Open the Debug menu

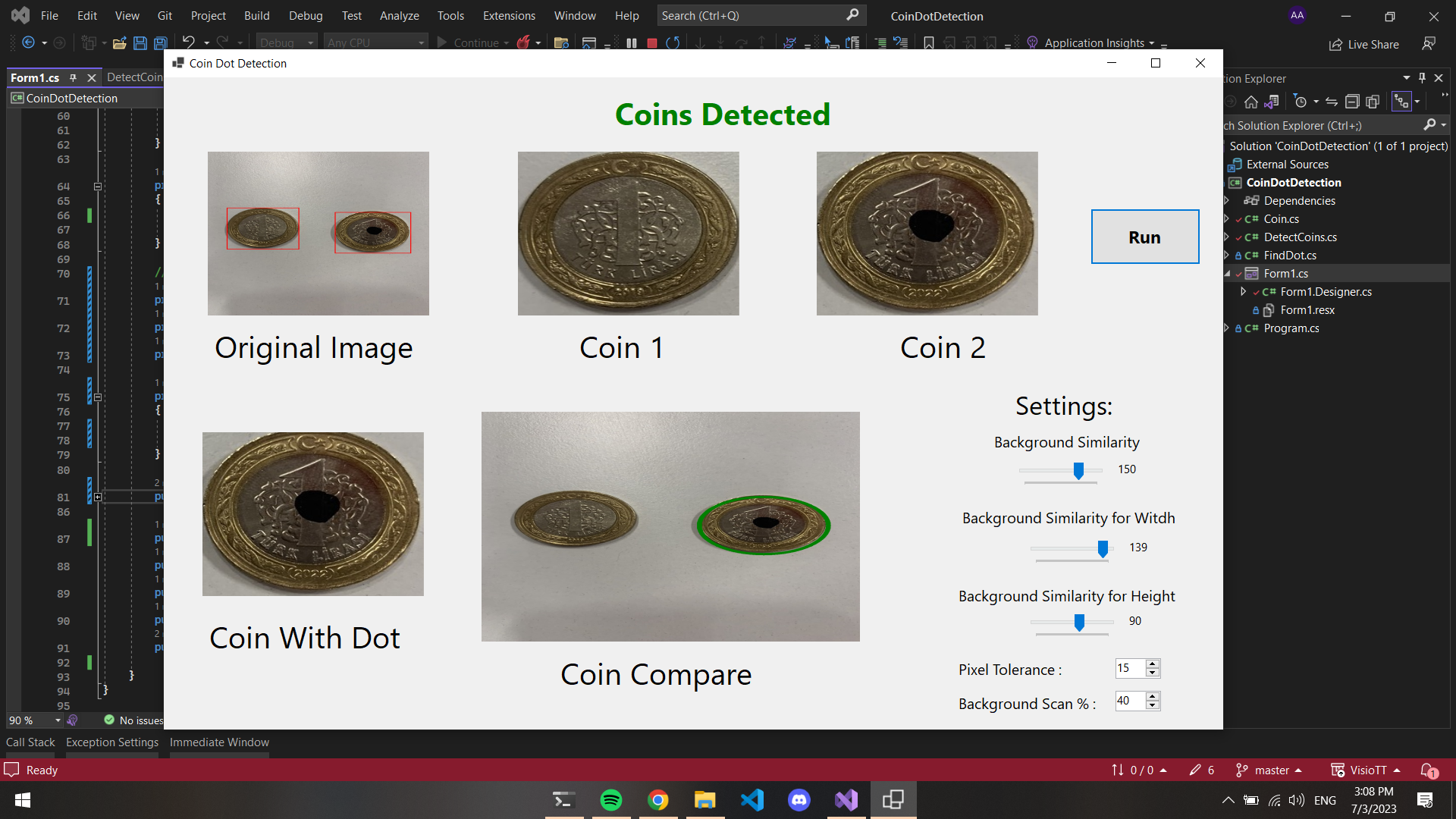pyautogui.click(x=305, y=16)
